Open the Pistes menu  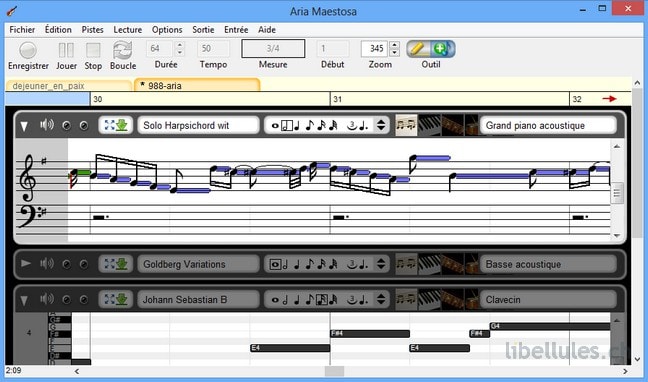[x=93, y=30]
